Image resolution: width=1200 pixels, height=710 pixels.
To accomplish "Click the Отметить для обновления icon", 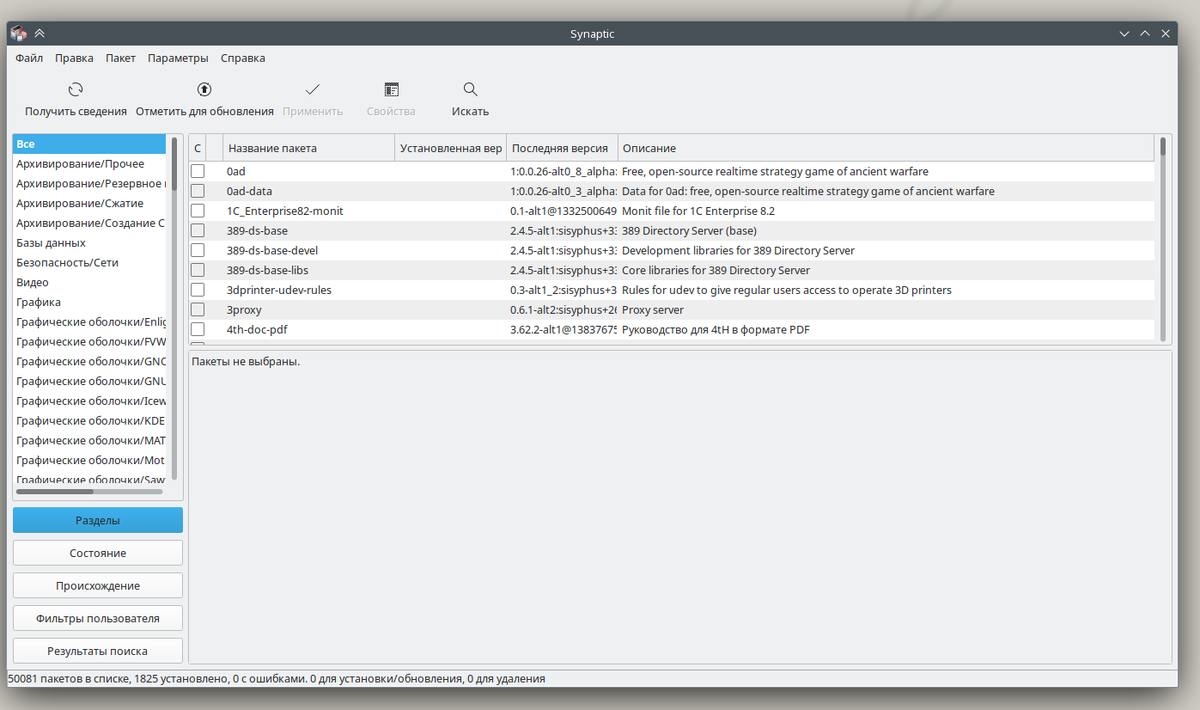I will tap(203, 89).
